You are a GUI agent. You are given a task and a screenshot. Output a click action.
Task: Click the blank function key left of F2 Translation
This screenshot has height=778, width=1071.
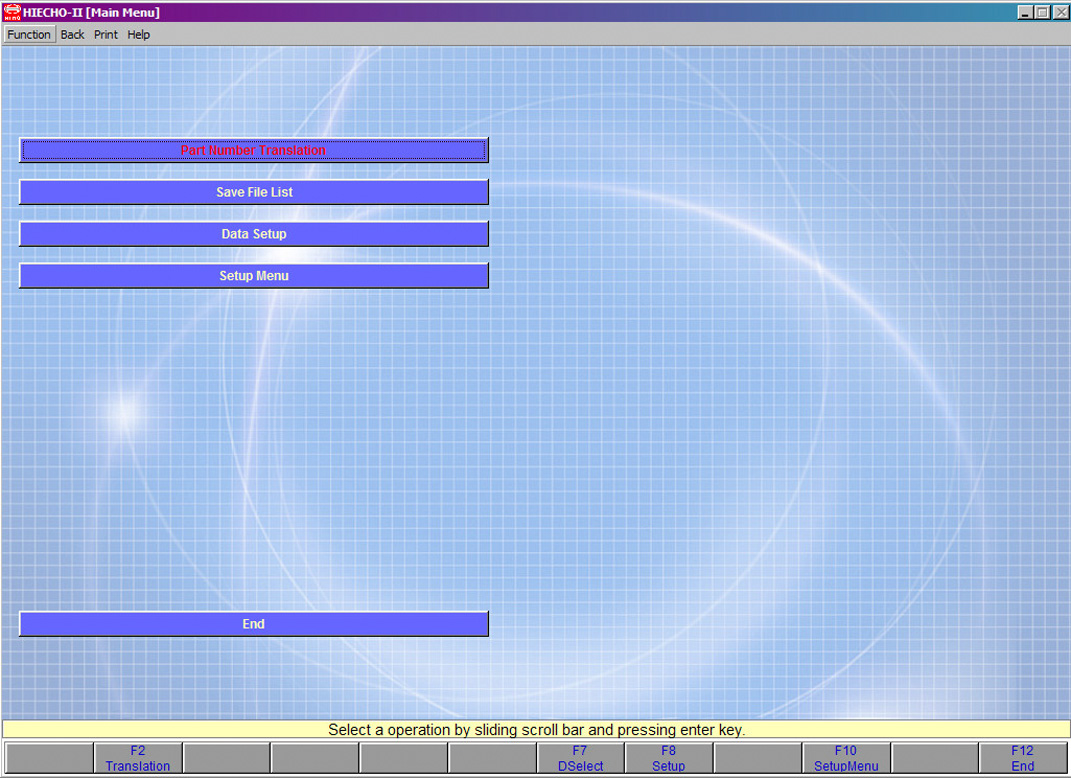[49, 758]
